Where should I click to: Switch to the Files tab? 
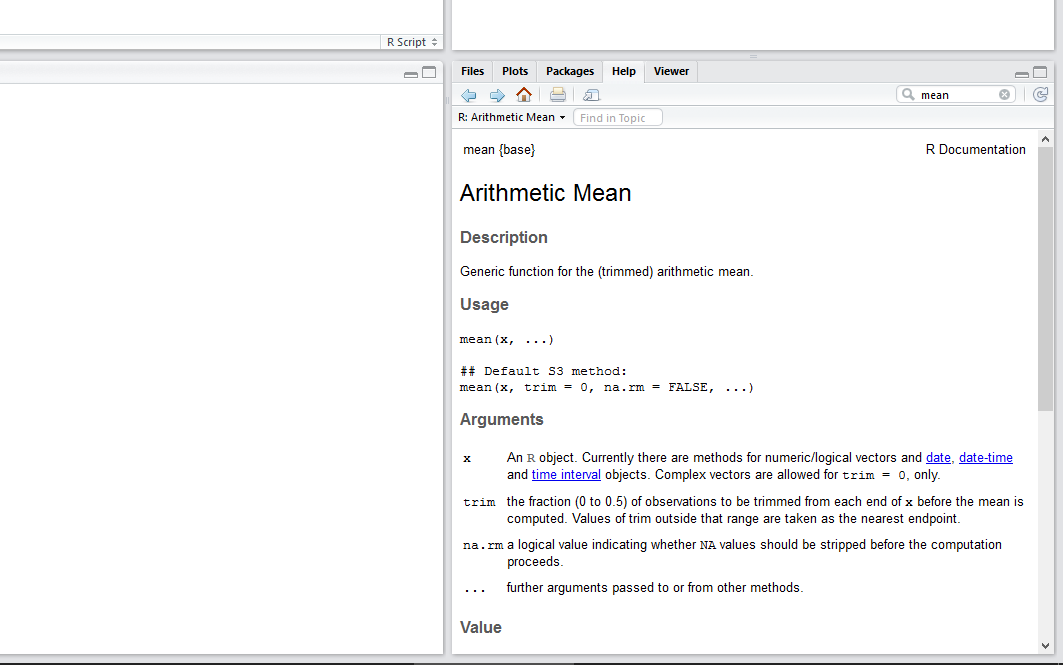pyautogui.click(x=473, y=72)
